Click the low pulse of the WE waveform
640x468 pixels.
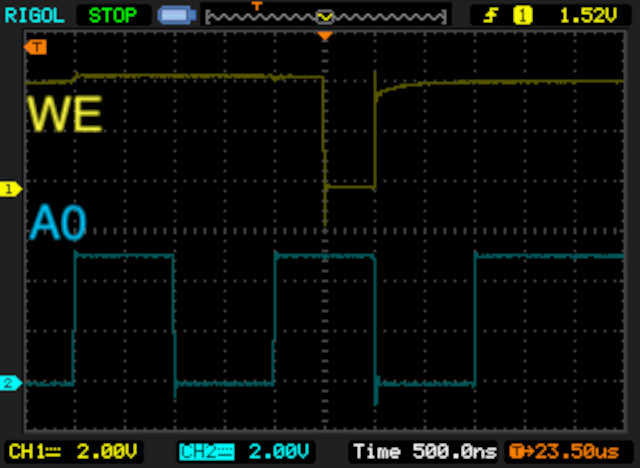coord(350,187)
